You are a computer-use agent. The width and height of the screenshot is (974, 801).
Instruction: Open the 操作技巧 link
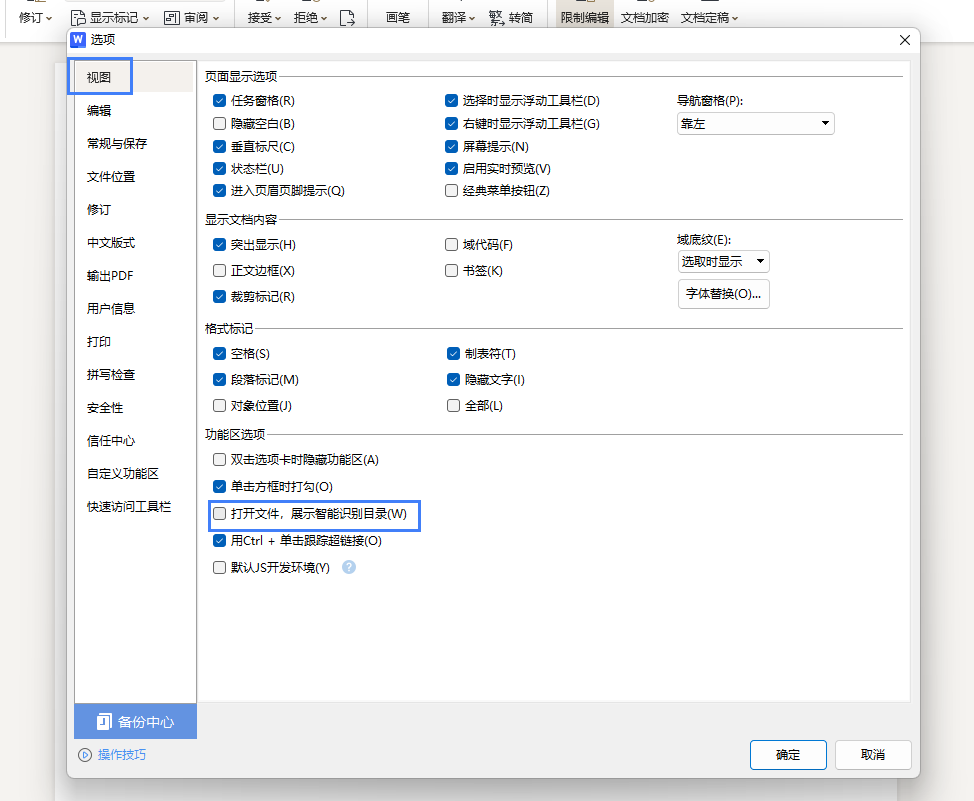point(122,755)
